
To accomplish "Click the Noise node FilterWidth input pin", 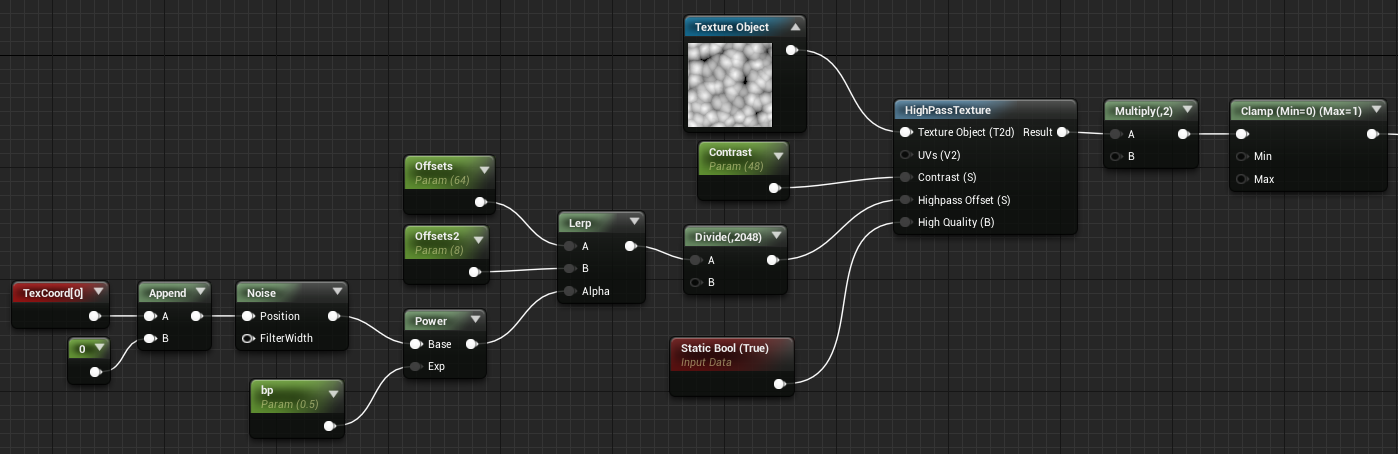I will [247, 338].
